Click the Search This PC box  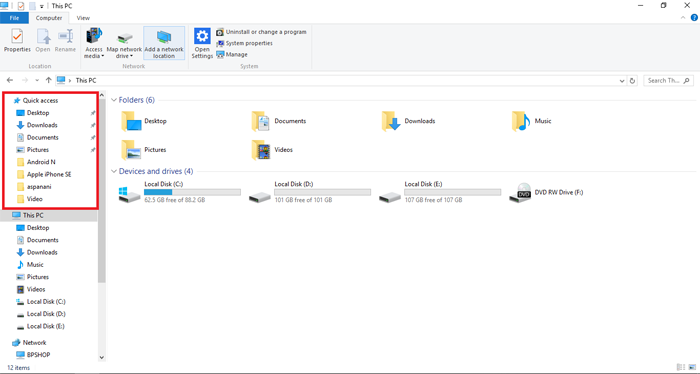pyautogui.click(x=668, y=80)
